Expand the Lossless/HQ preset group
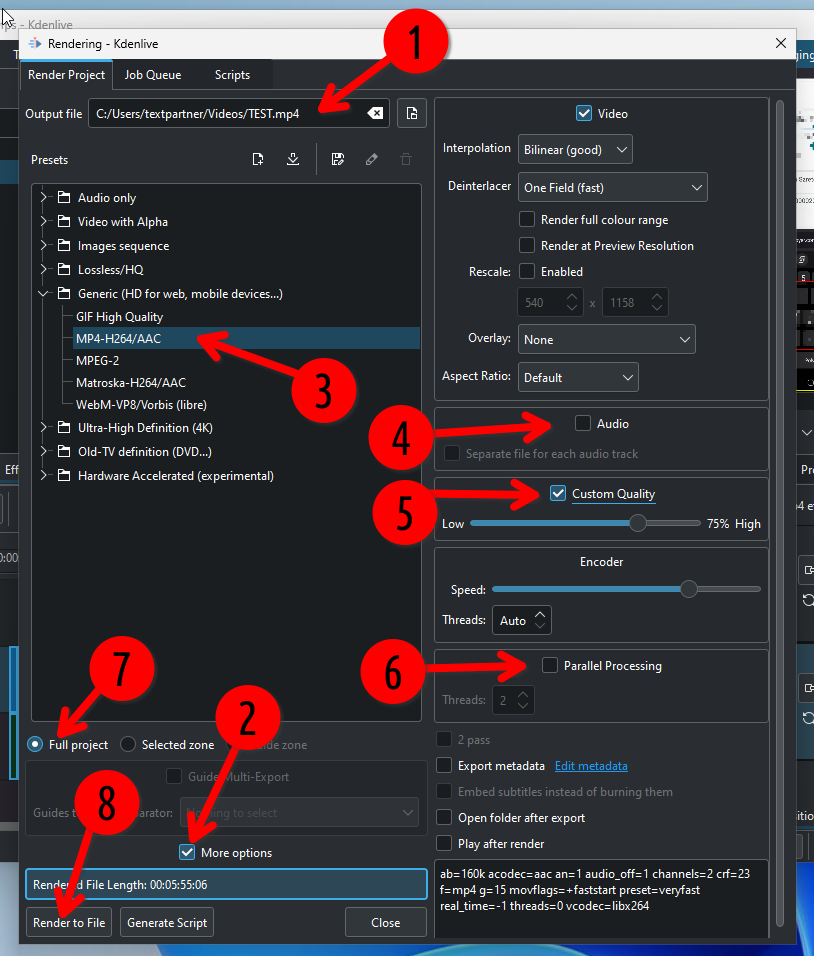Screen dimensions: 814x956 click(x=43, y=269)
